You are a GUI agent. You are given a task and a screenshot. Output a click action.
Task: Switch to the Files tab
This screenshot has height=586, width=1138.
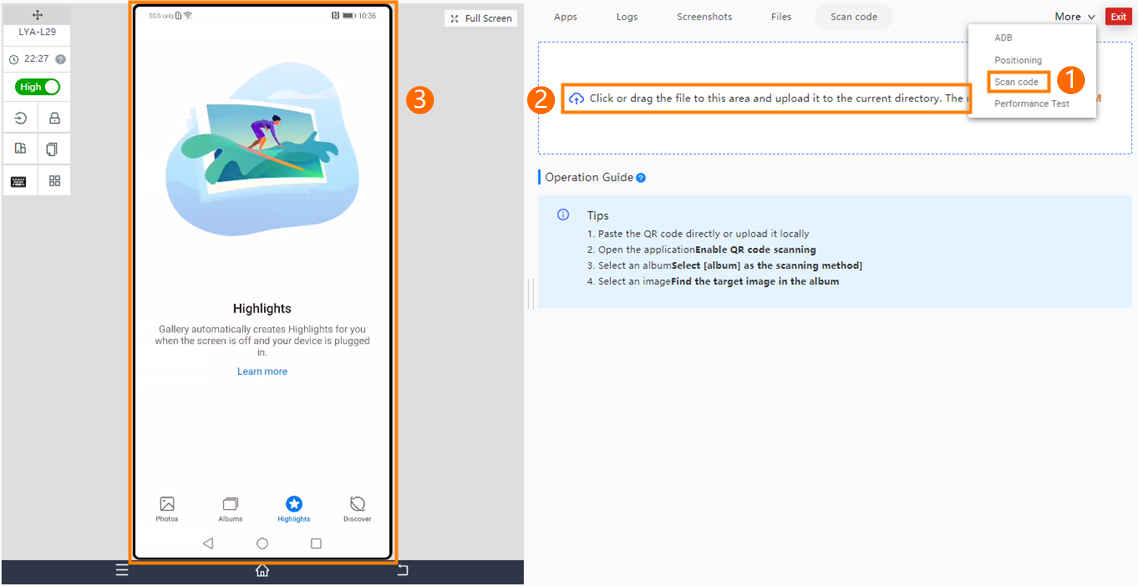[x=782, y=17]
